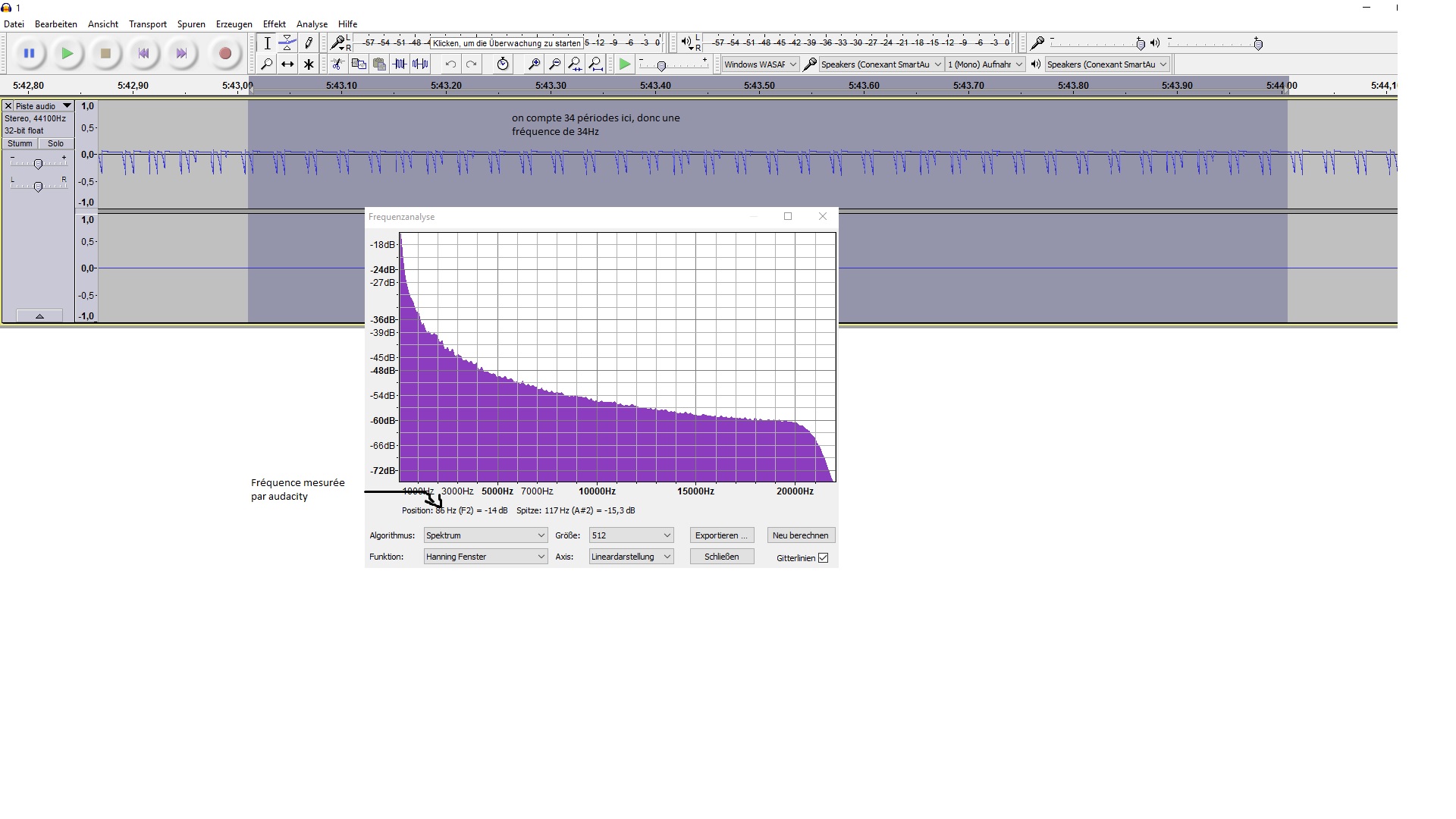1456x819 pixels.
Task: Click the Zoom In magnifier icon
Action: pyautogui.click(x=534, y=64)
